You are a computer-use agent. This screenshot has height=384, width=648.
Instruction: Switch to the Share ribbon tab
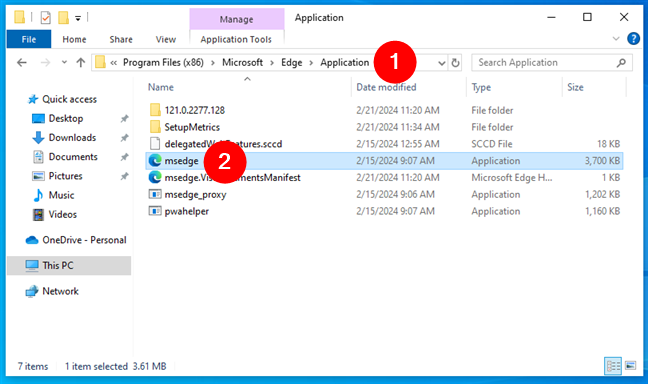point(121,39)
